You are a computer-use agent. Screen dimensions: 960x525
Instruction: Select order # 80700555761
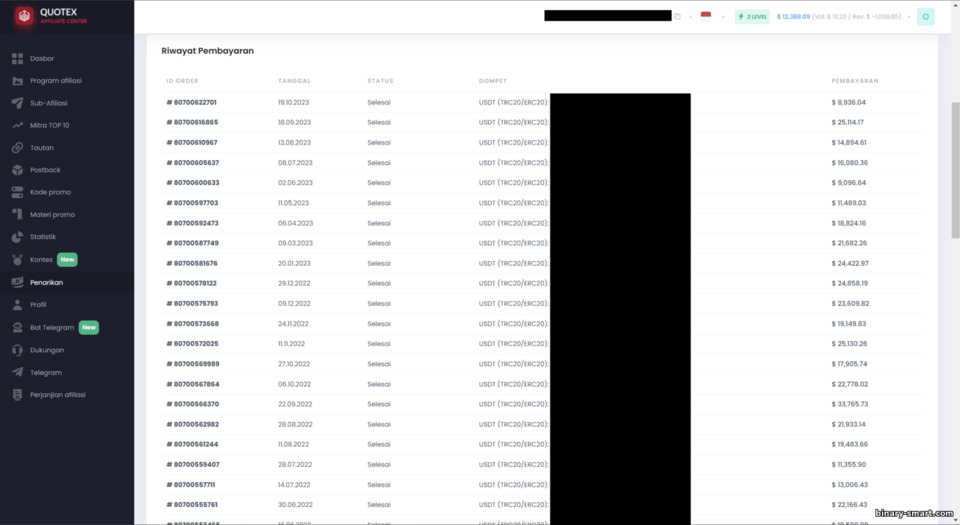pos(192,505)
